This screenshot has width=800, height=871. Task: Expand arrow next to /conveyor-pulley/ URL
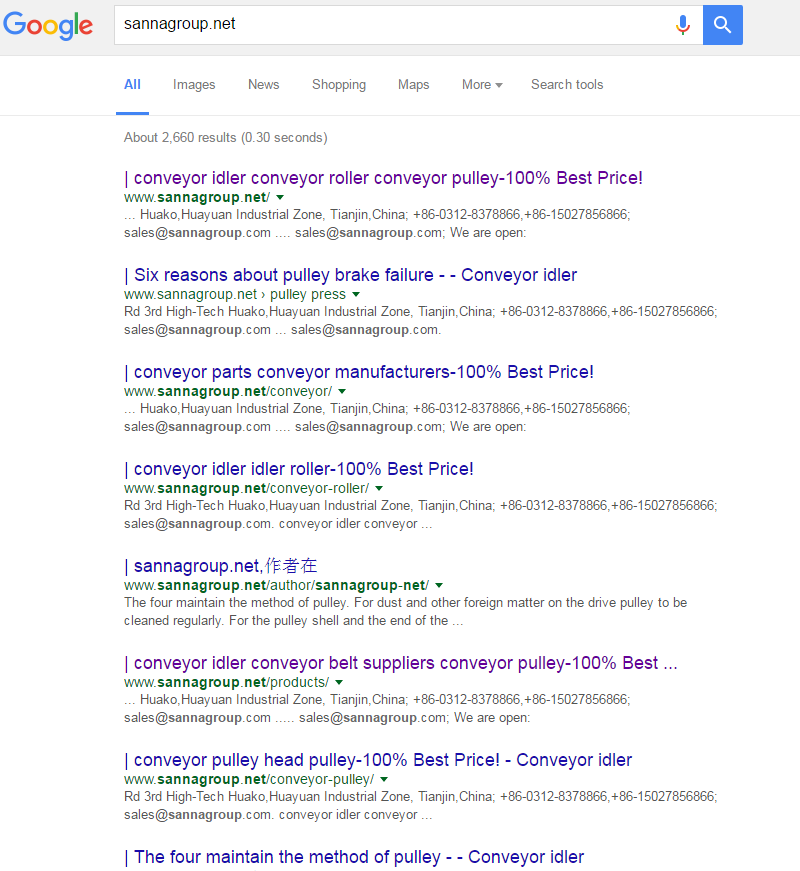[384, 779]
